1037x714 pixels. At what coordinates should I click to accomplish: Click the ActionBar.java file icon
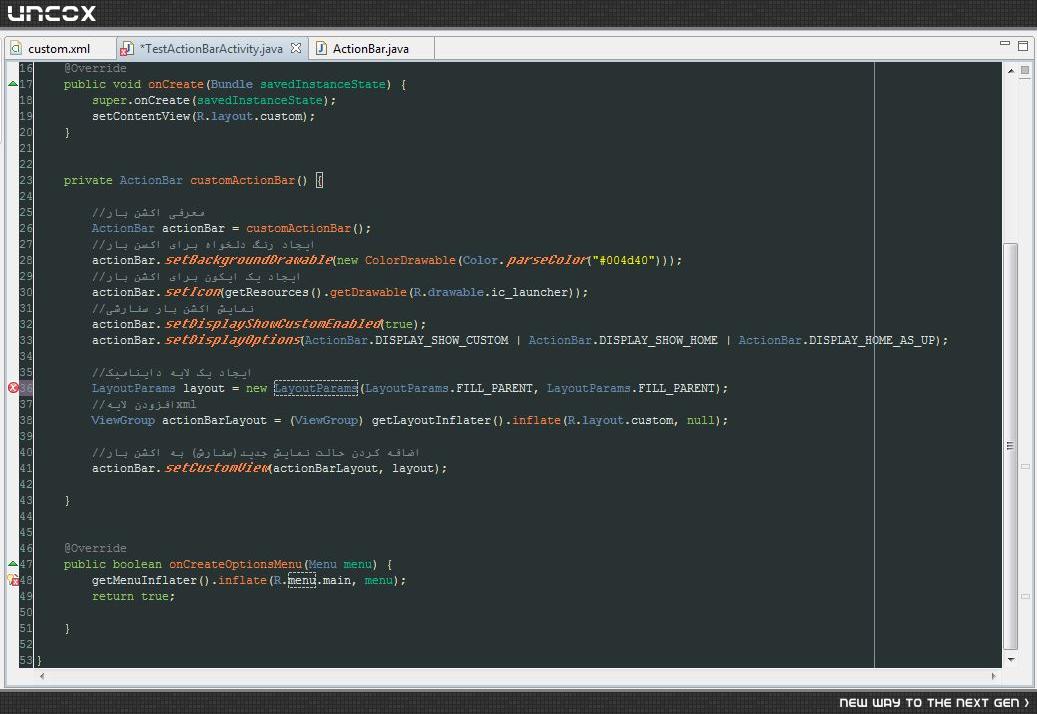[x=321, y=48]
